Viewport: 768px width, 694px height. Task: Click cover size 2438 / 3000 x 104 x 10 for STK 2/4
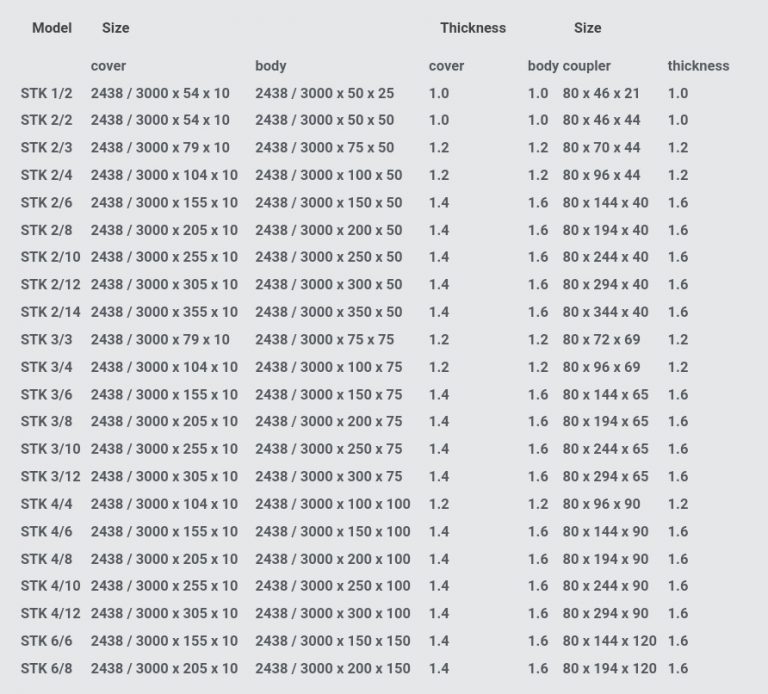(164, 175)
